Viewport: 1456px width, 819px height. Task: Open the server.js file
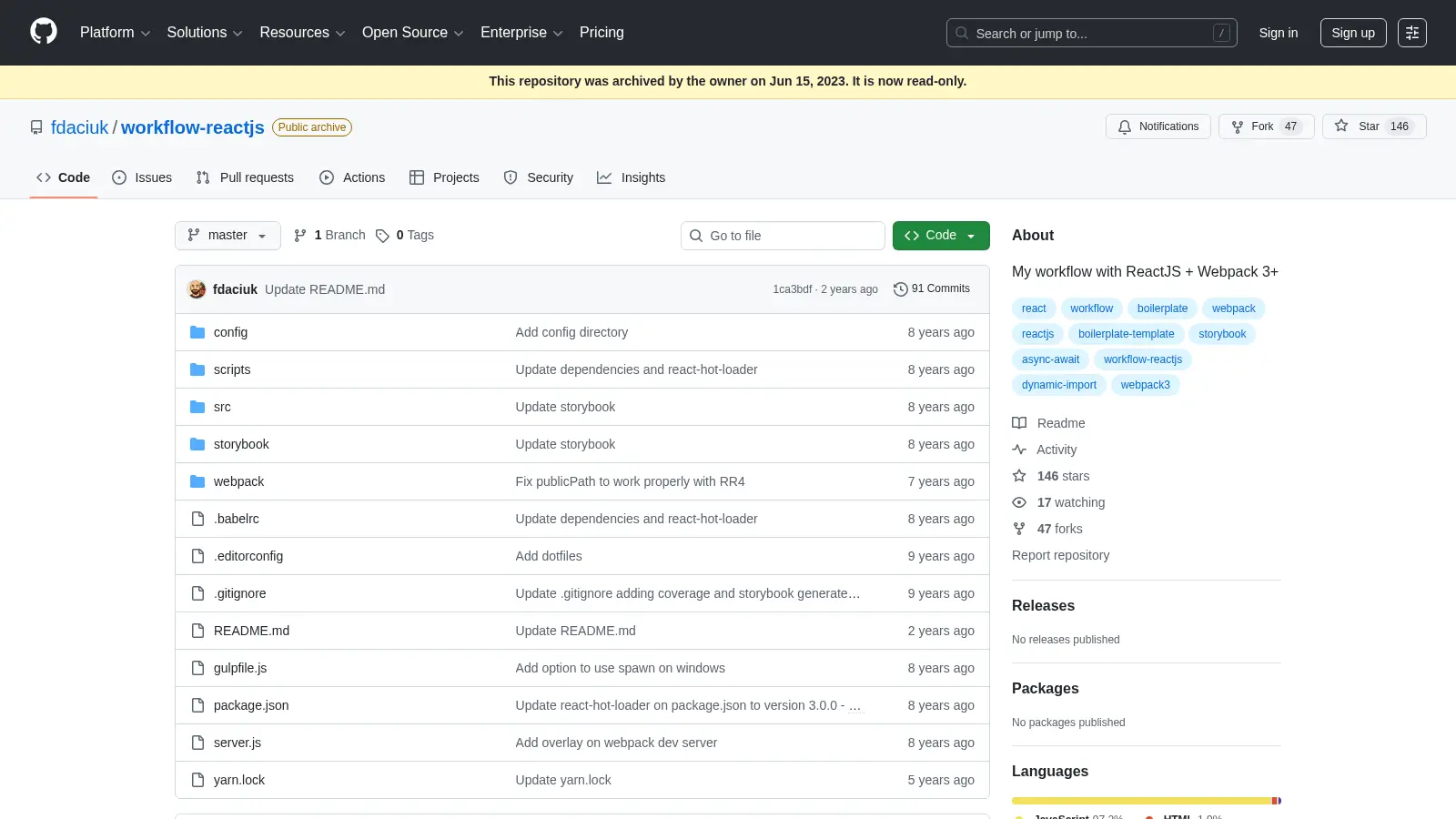238,743
